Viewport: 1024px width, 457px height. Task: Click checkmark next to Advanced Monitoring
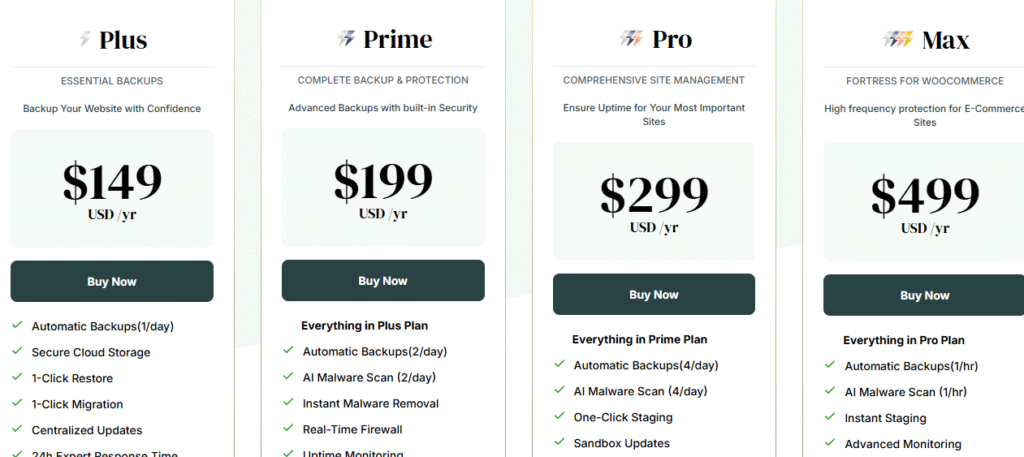830,443
